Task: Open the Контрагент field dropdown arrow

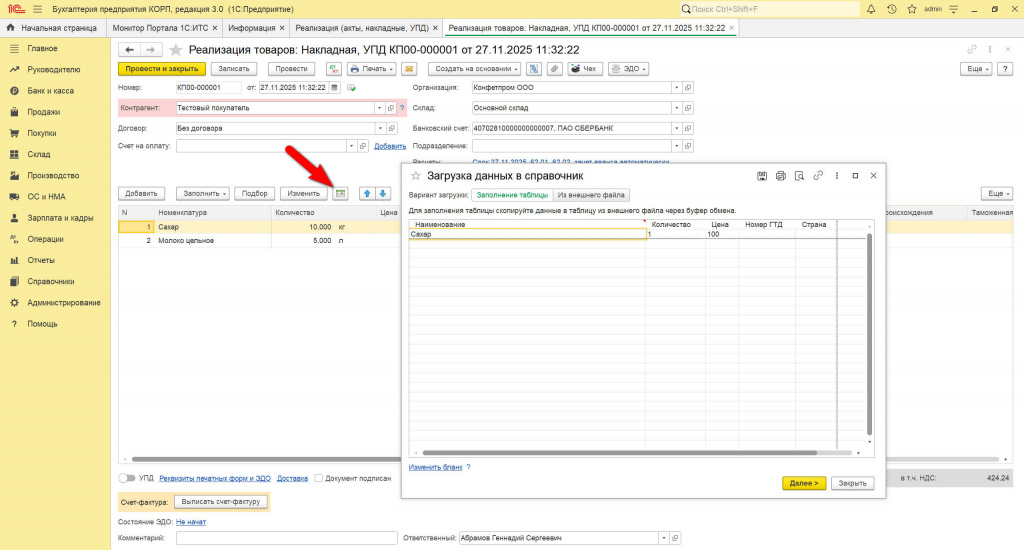Action: [379, 107]
